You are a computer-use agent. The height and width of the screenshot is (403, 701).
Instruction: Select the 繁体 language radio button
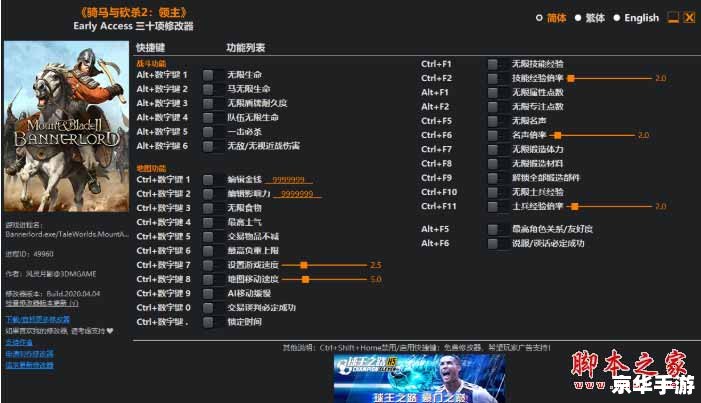[x=578, y=18]
